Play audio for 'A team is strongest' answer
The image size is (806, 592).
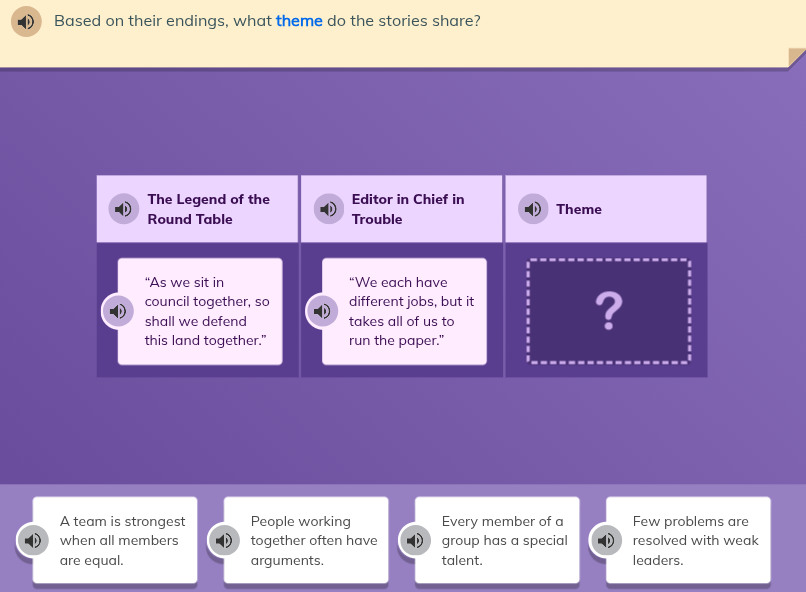33,540
